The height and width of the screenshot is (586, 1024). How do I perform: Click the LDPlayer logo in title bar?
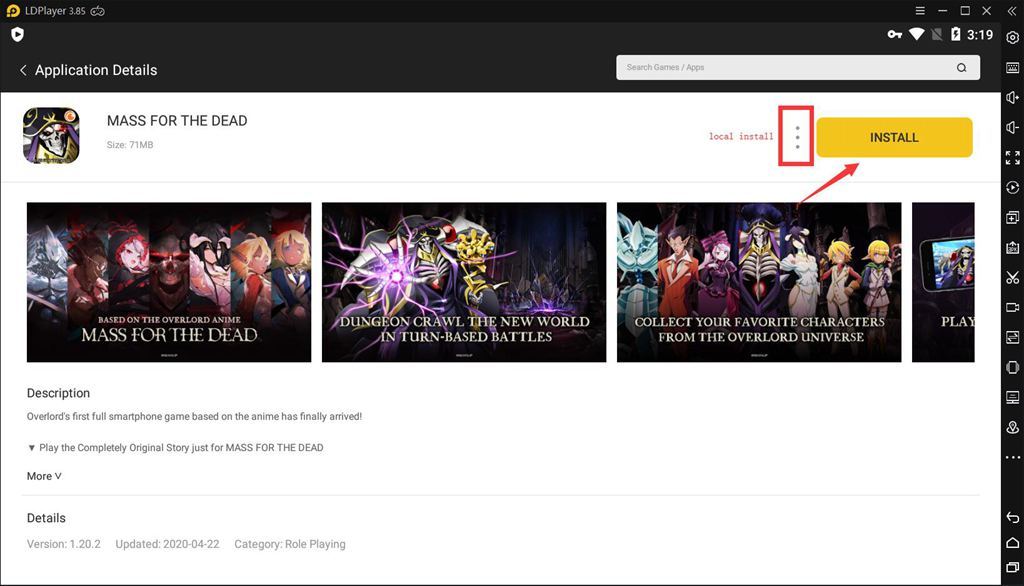pos(12,11)
